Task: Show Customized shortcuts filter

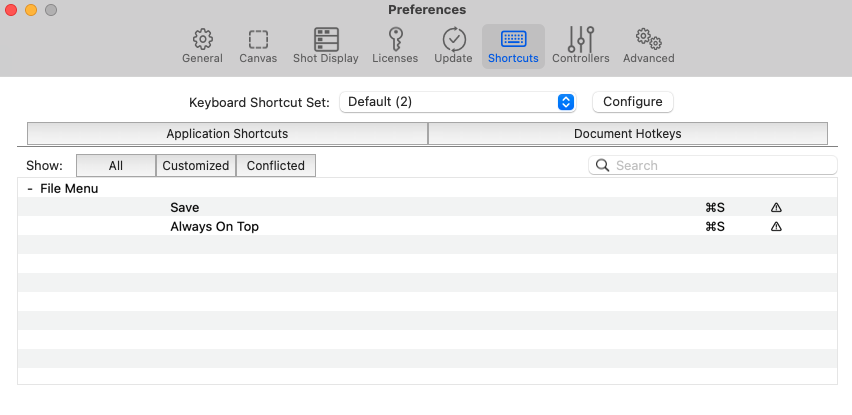Action: click(x=196, y=166)
